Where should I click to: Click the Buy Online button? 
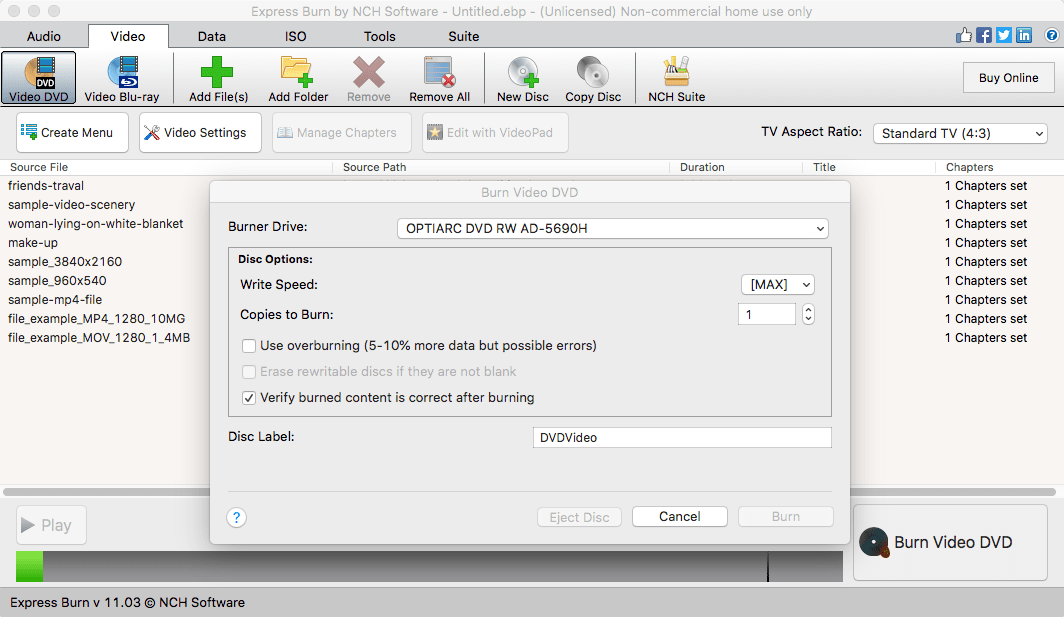[1008, 78]
